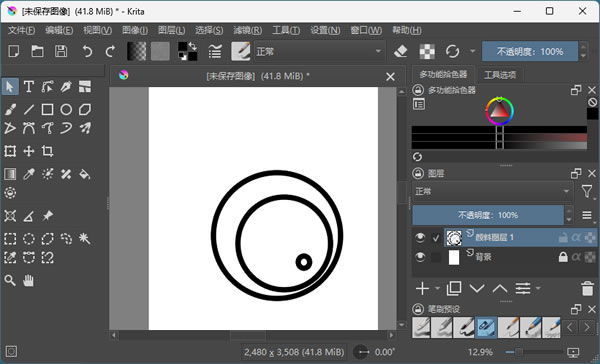Select the Calligraphy tool
The height and width of the screenshot is (364, 600).
pos(66,87)
